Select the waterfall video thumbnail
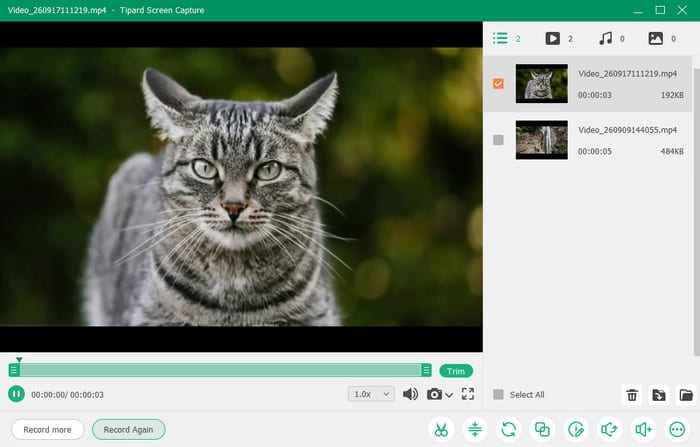This screenshot has height=447, width=700. (542, 140)
